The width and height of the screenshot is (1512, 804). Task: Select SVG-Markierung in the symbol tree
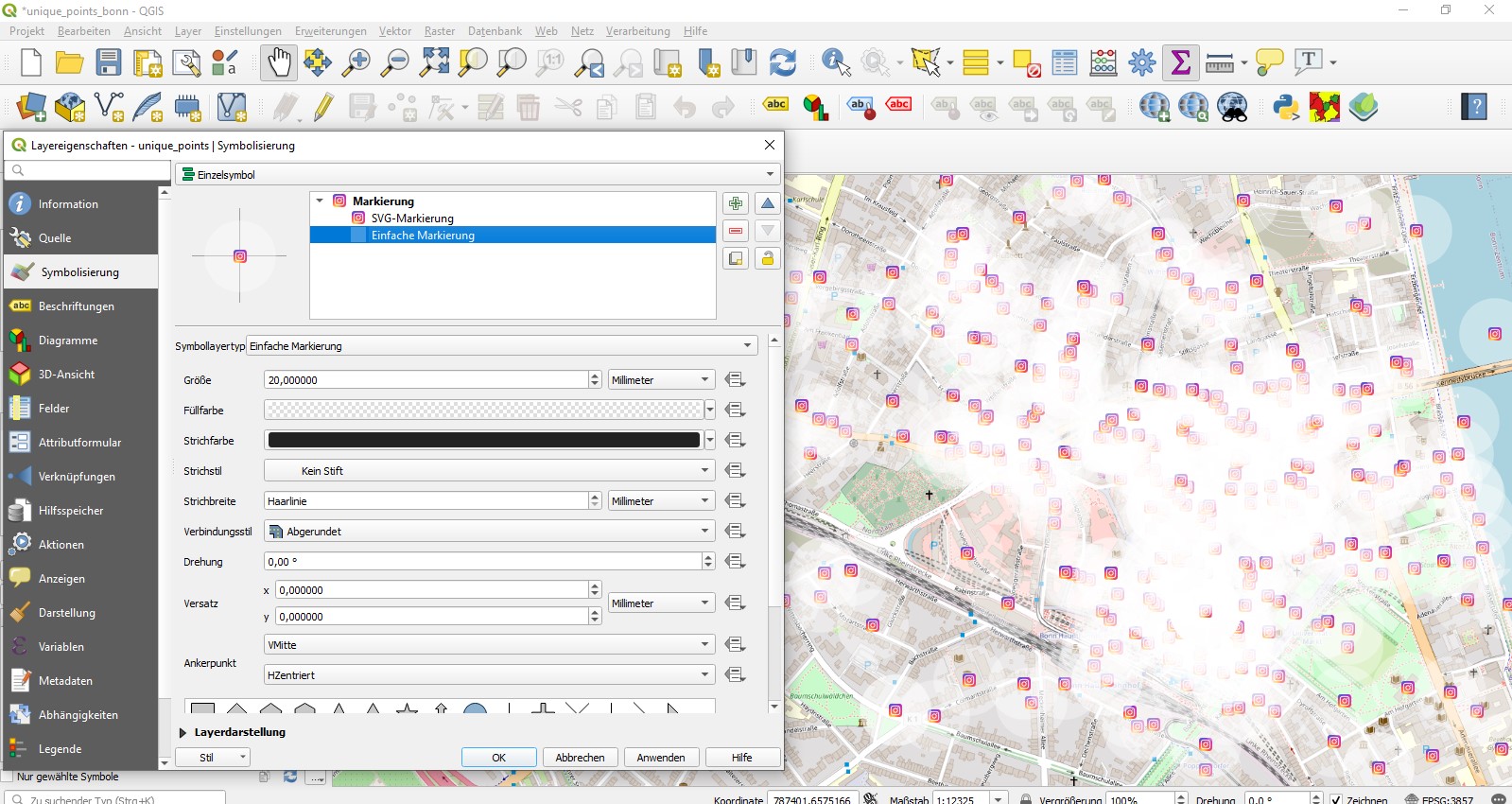coord(411,218)
